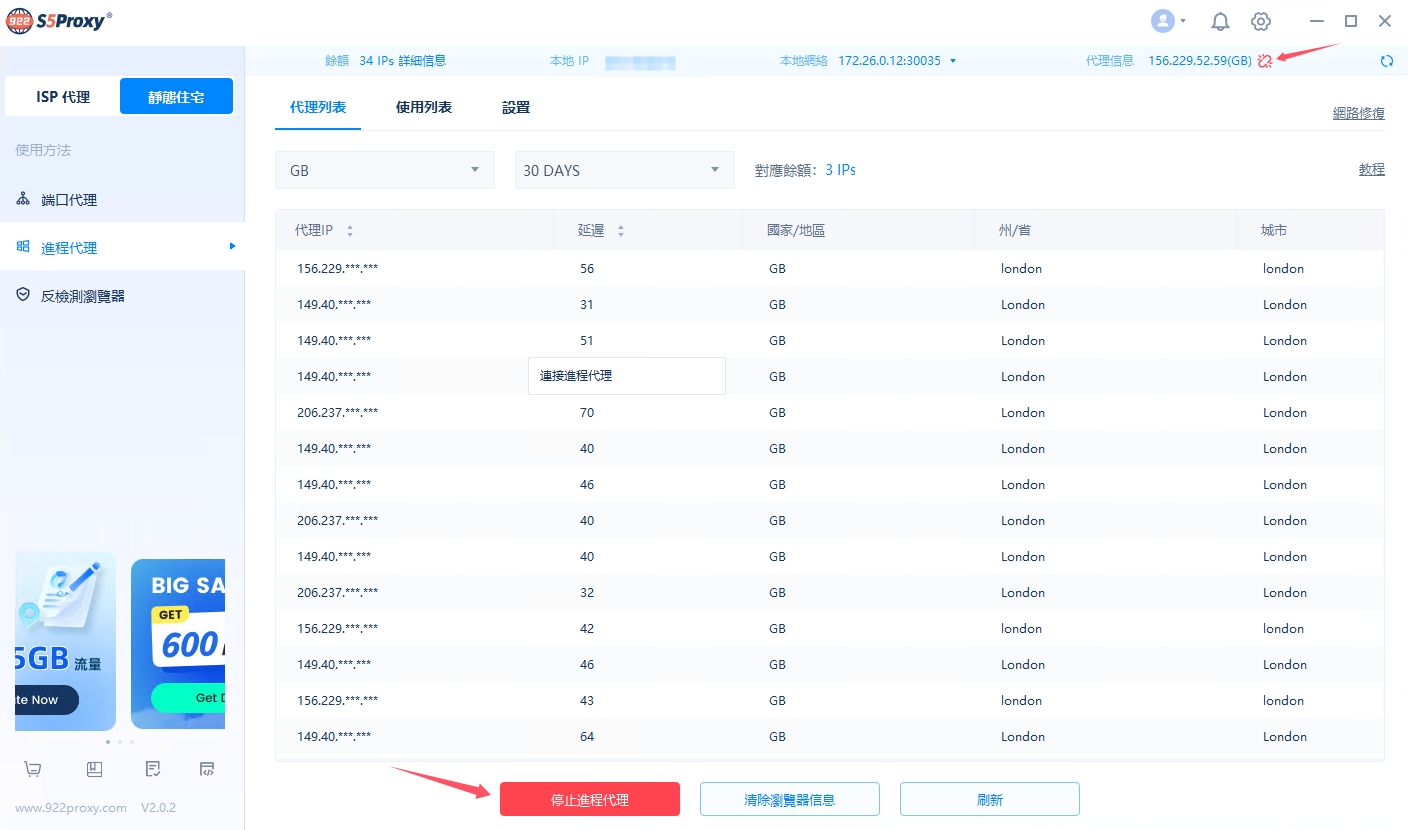Click the blue refresh icon in info bar
Image resolution: width=1408 pixels, height=830 pixels.
(1386, 61)
